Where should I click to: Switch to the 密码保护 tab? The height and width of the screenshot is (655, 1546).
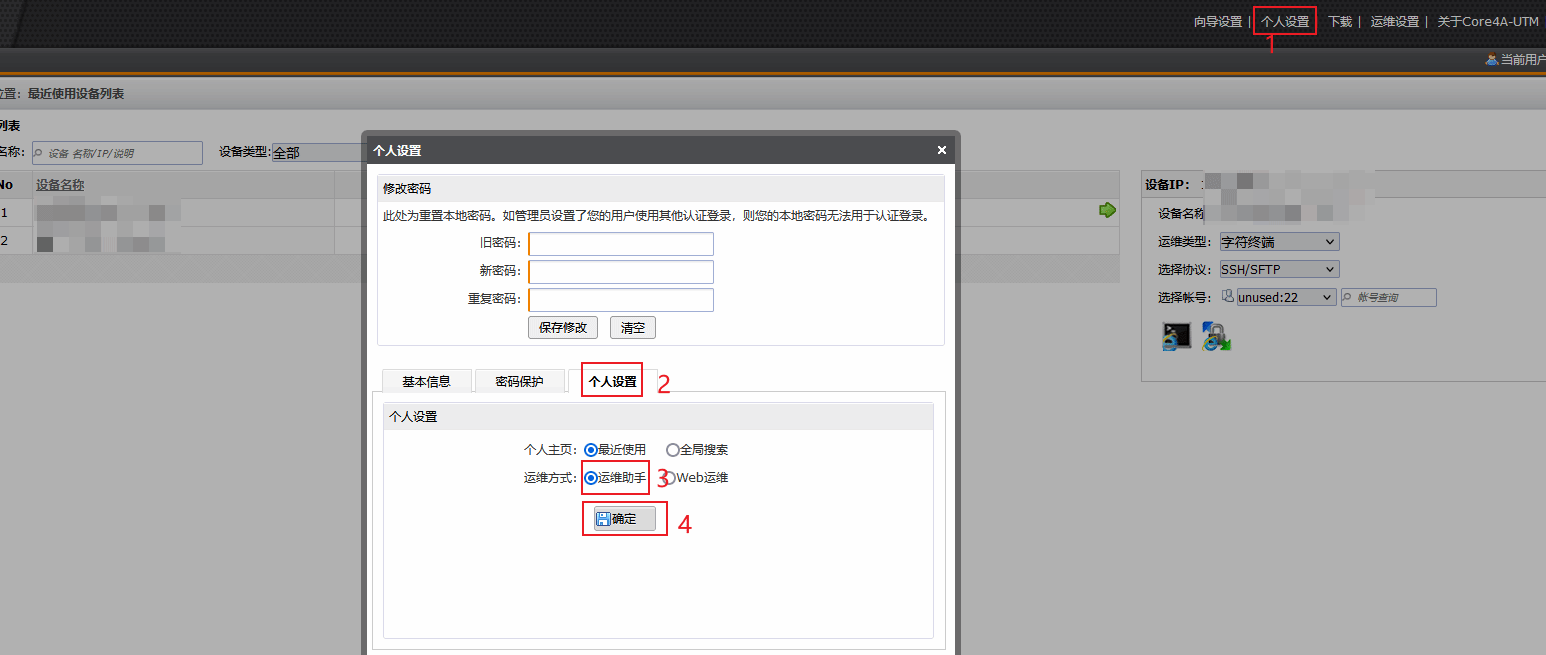(x=519, y=382)
